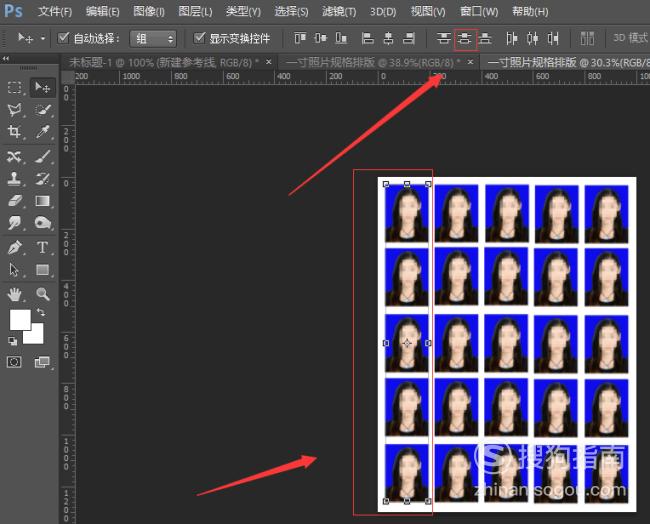Open the 文件(F) menu
This screenshot has width=650, height=524.
coord(55,12)
